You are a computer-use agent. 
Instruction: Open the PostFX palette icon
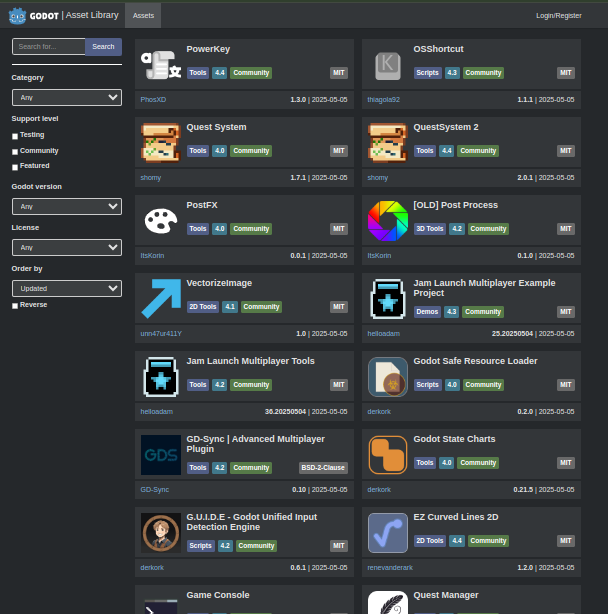pyautogui.click(x=161, y=220)
